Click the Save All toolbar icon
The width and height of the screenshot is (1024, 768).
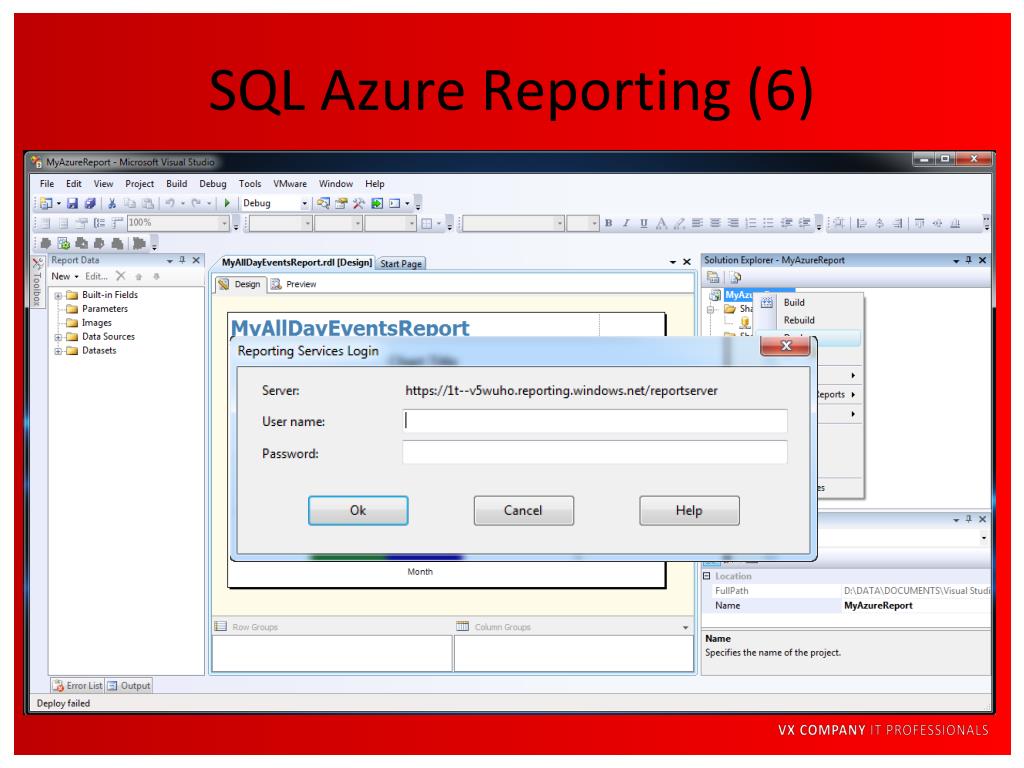[90, 204]
